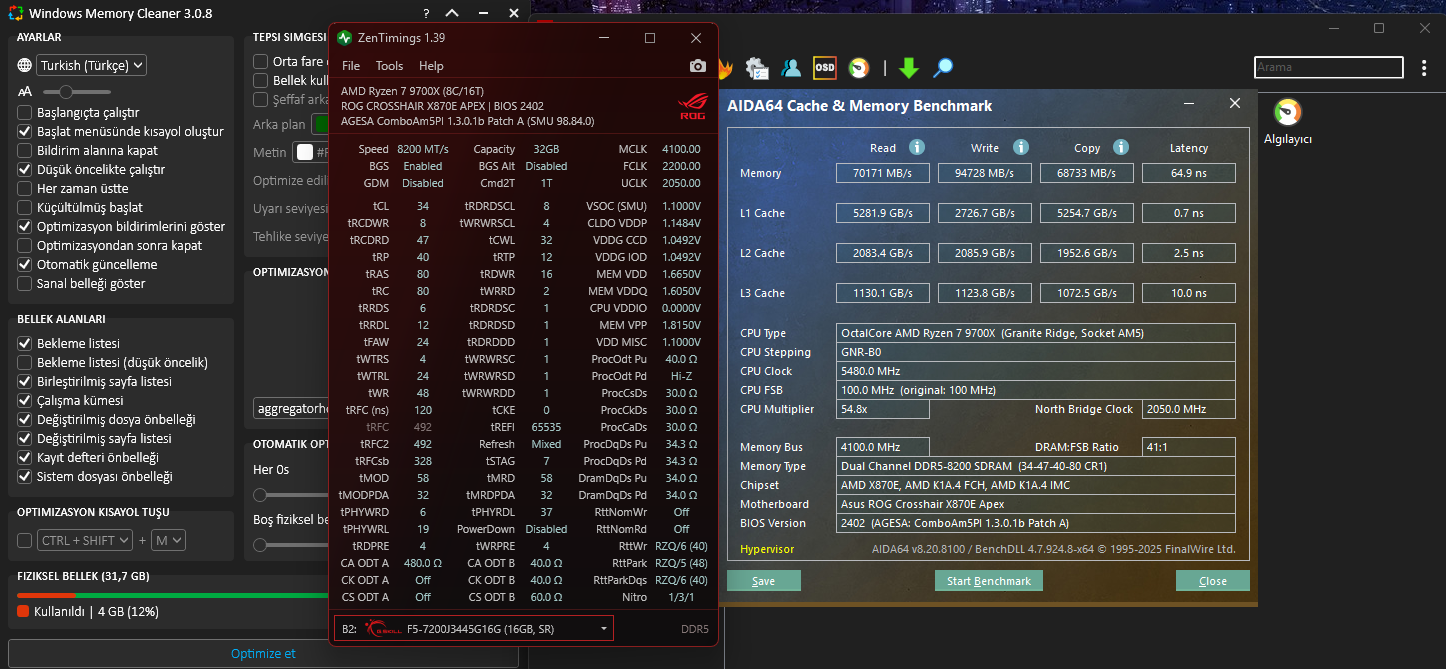The width and height of the screenshot is (1446, 669).
Task: Toggle Otomatik güncelleme checkbox
Action: coord(25,264)
